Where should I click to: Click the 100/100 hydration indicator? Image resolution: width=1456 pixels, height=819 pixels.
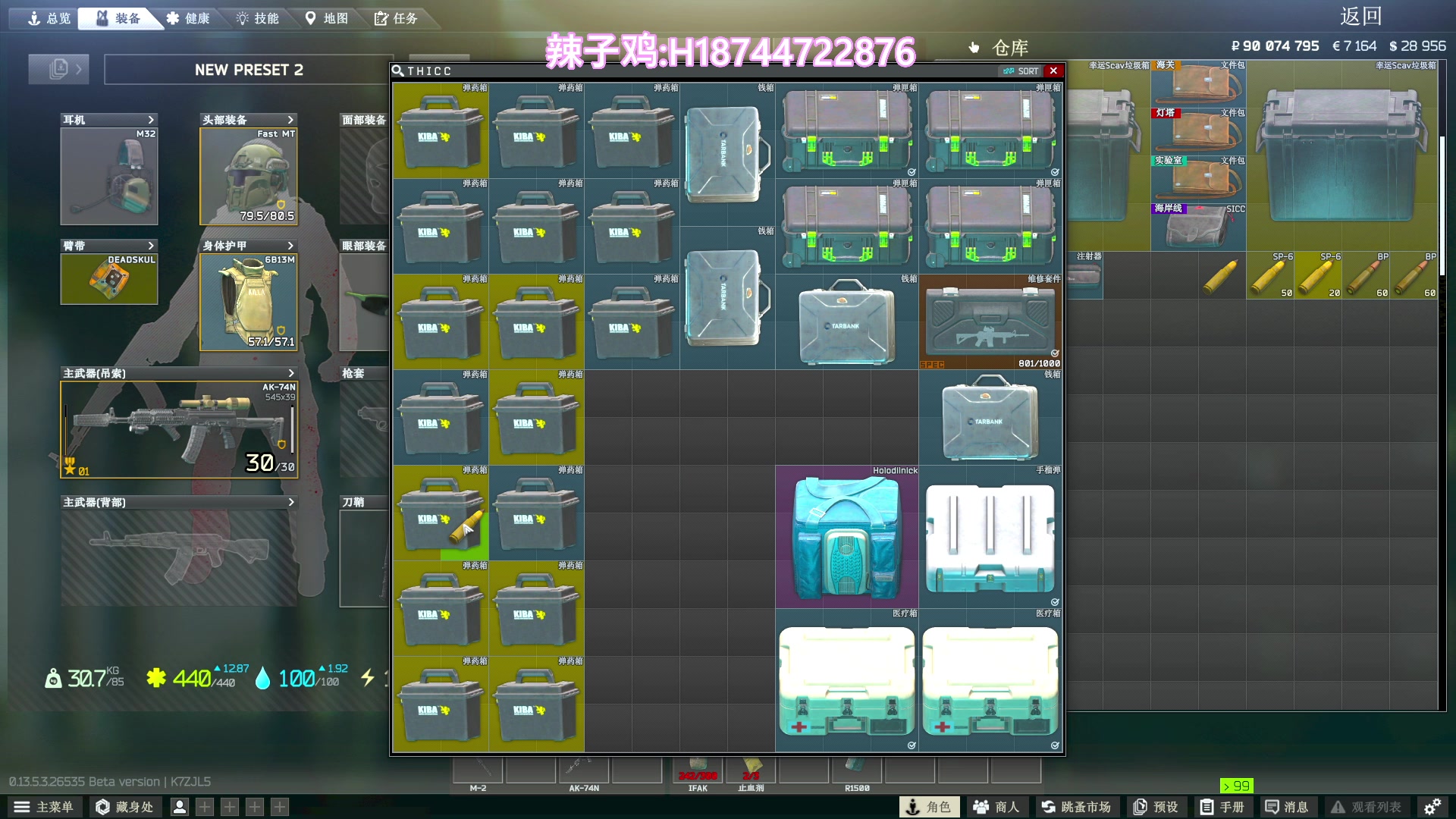301,677
